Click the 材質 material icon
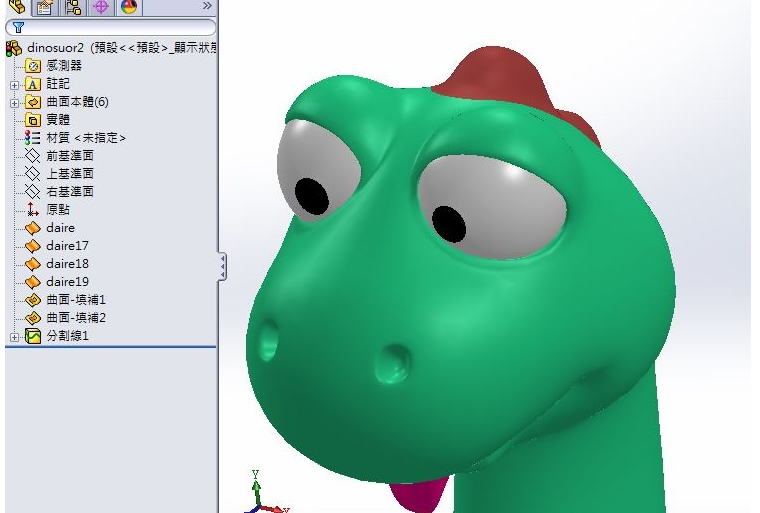This screenshot has width=760, height=513. tap(32, 138)
